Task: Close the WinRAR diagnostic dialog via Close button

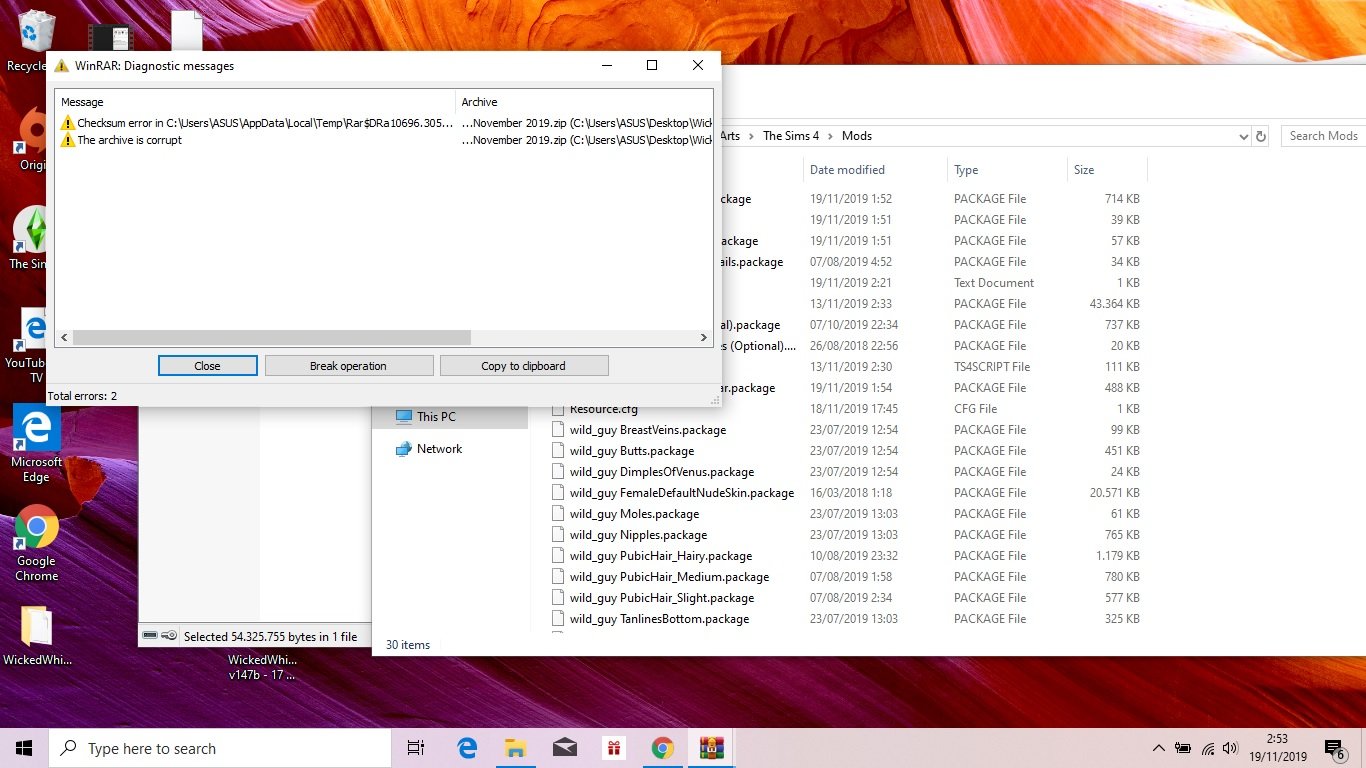Action: coord(207,366)
